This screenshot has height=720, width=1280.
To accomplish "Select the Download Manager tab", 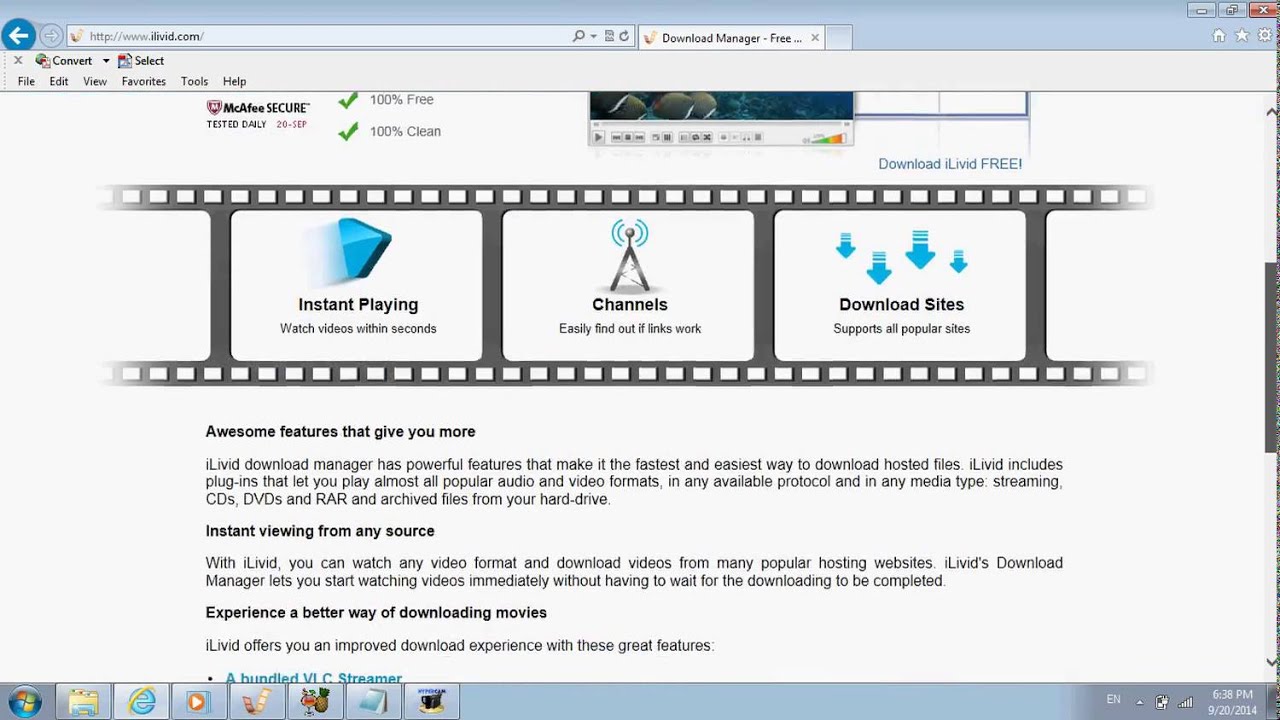I will [x=730, y=38].
